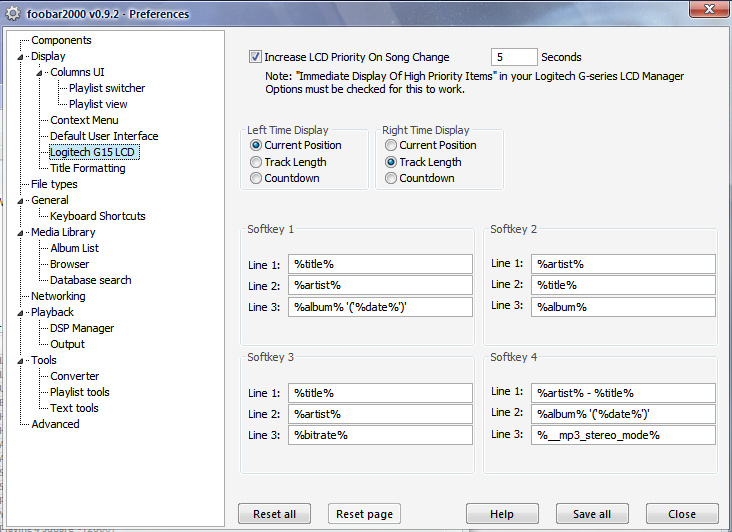Click the Reset page button
This screenshot has width=732, height=532.
(364, 514)
